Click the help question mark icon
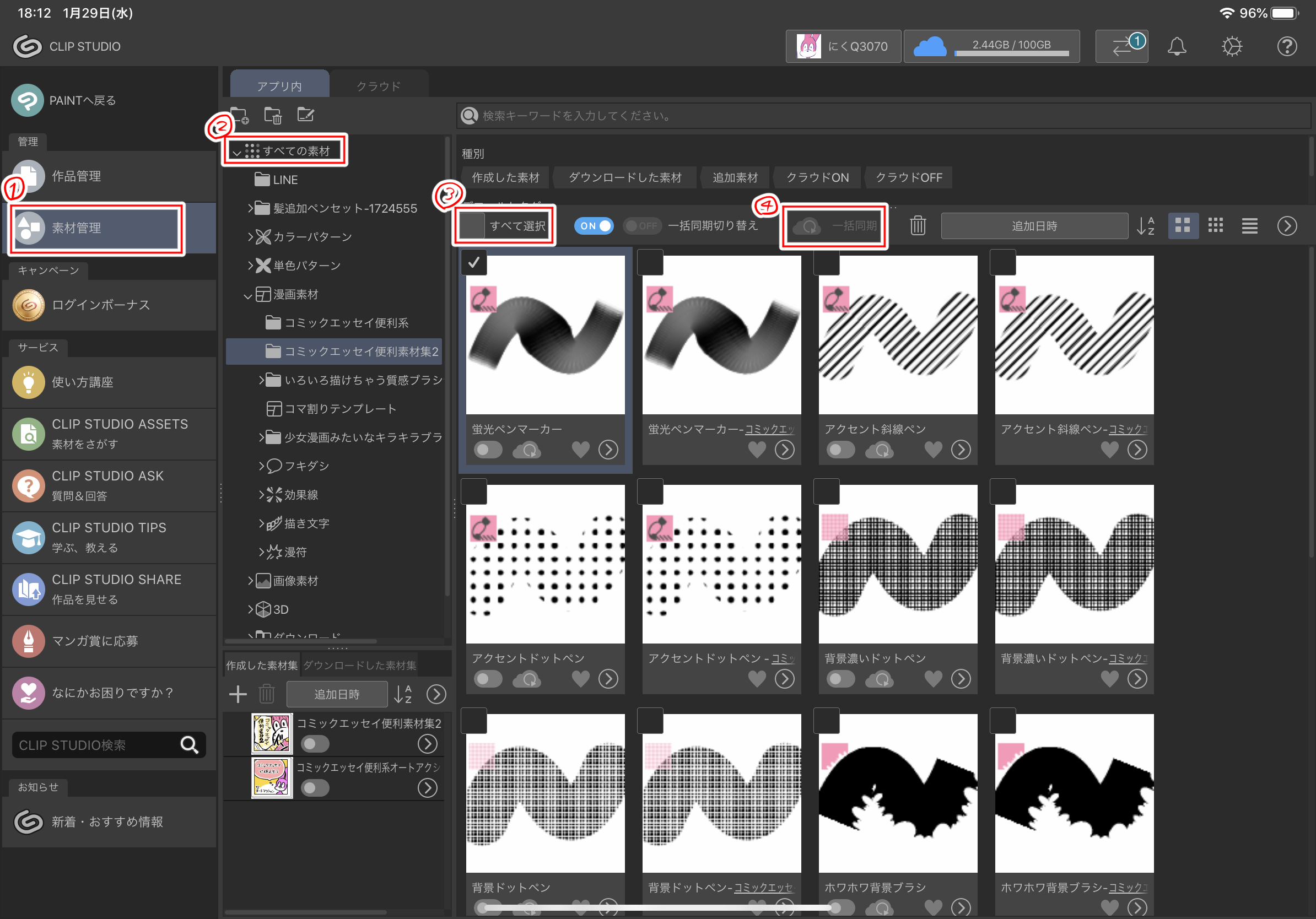The height and width of the screenshot is (919, 1316). point(1286,46)
